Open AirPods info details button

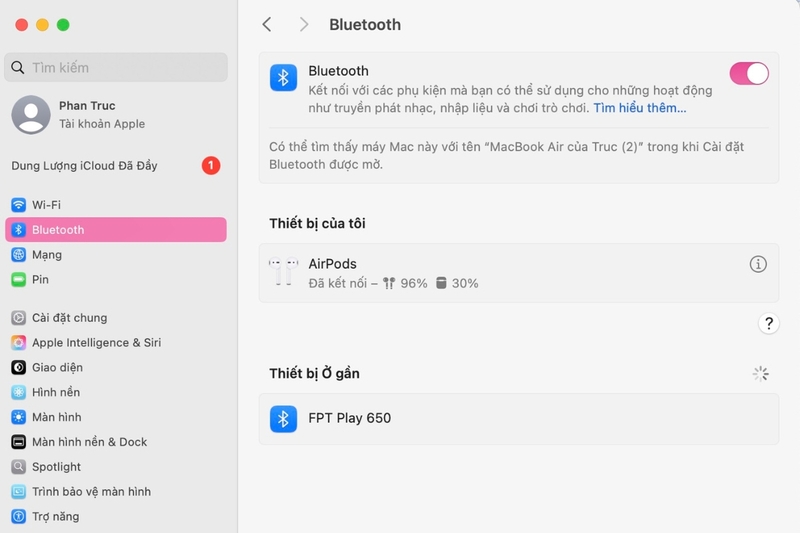[x=758, y=264]
